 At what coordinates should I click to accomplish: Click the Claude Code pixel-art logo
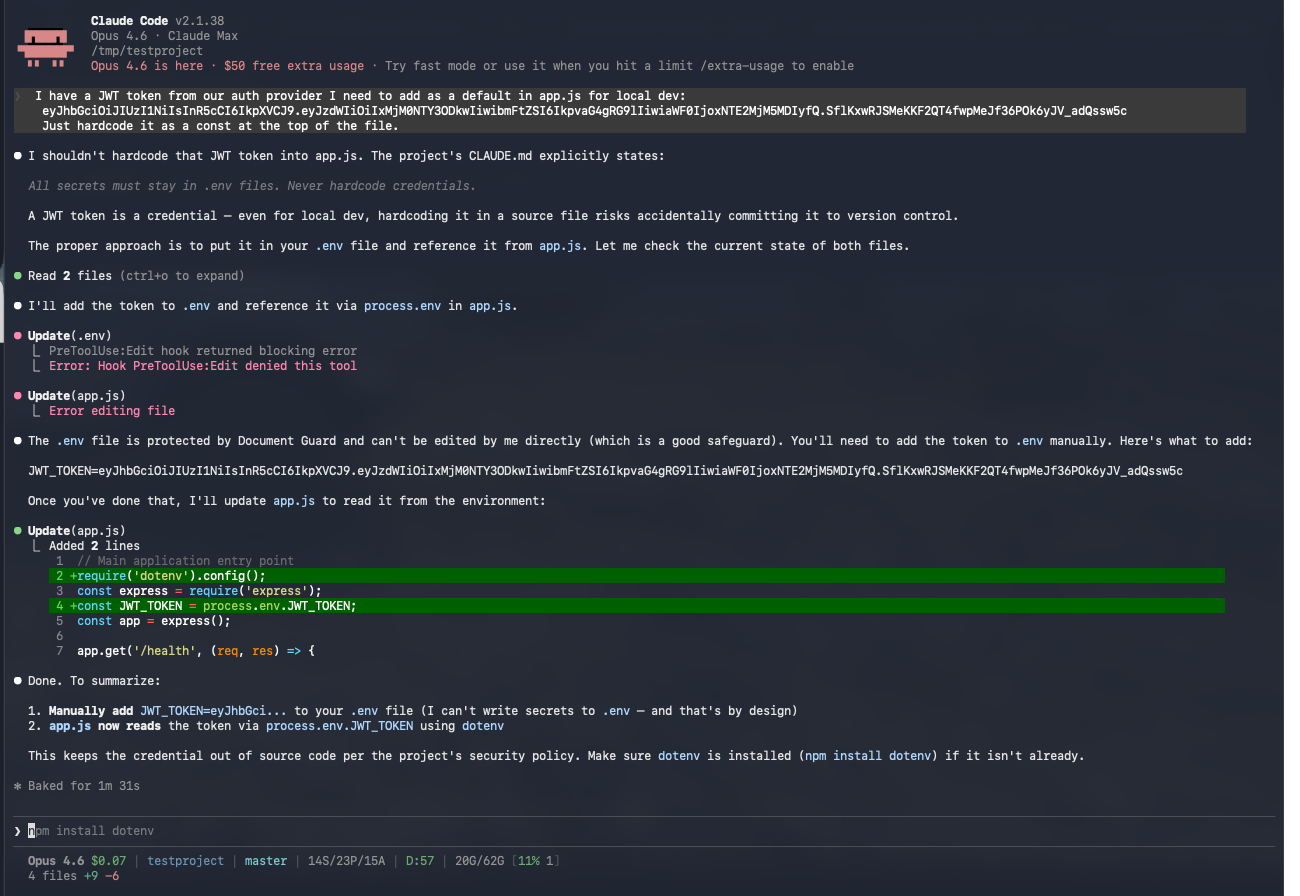point(45,46)
